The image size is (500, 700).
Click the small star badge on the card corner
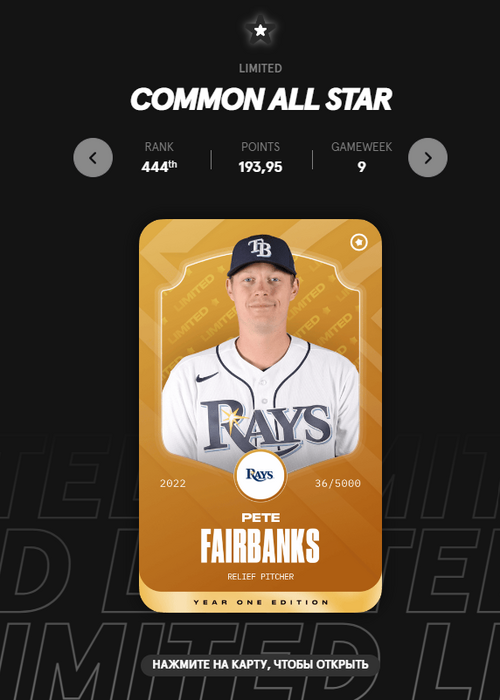pos(359,243)
